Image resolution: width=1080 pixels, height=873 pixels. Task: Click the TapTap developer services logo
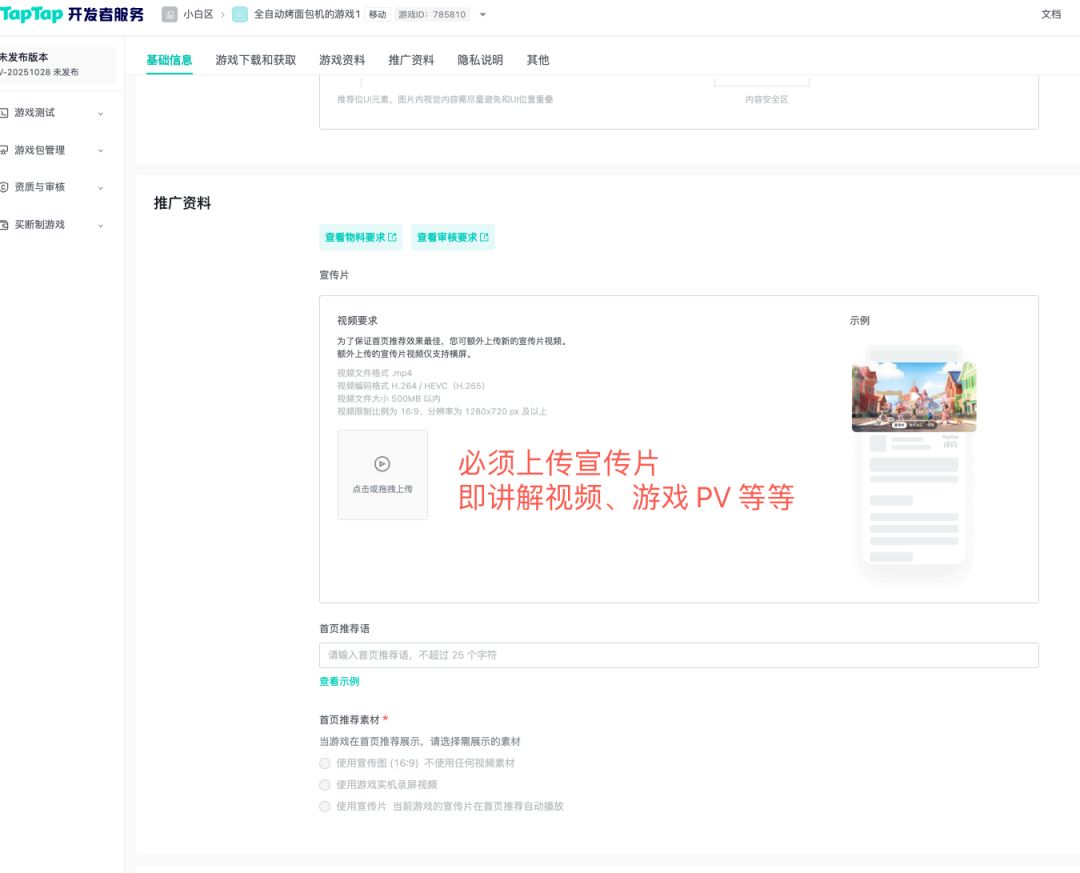coord(72,14)
